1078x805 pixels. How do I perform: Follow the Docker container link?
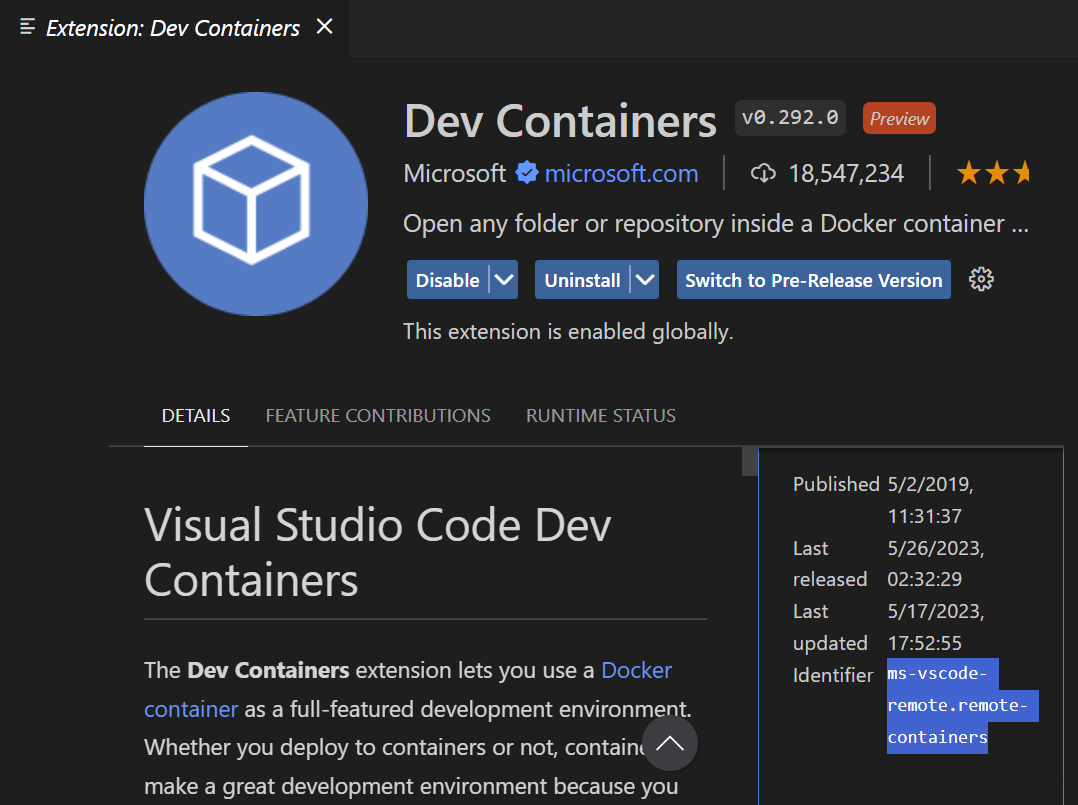[408, 690]
